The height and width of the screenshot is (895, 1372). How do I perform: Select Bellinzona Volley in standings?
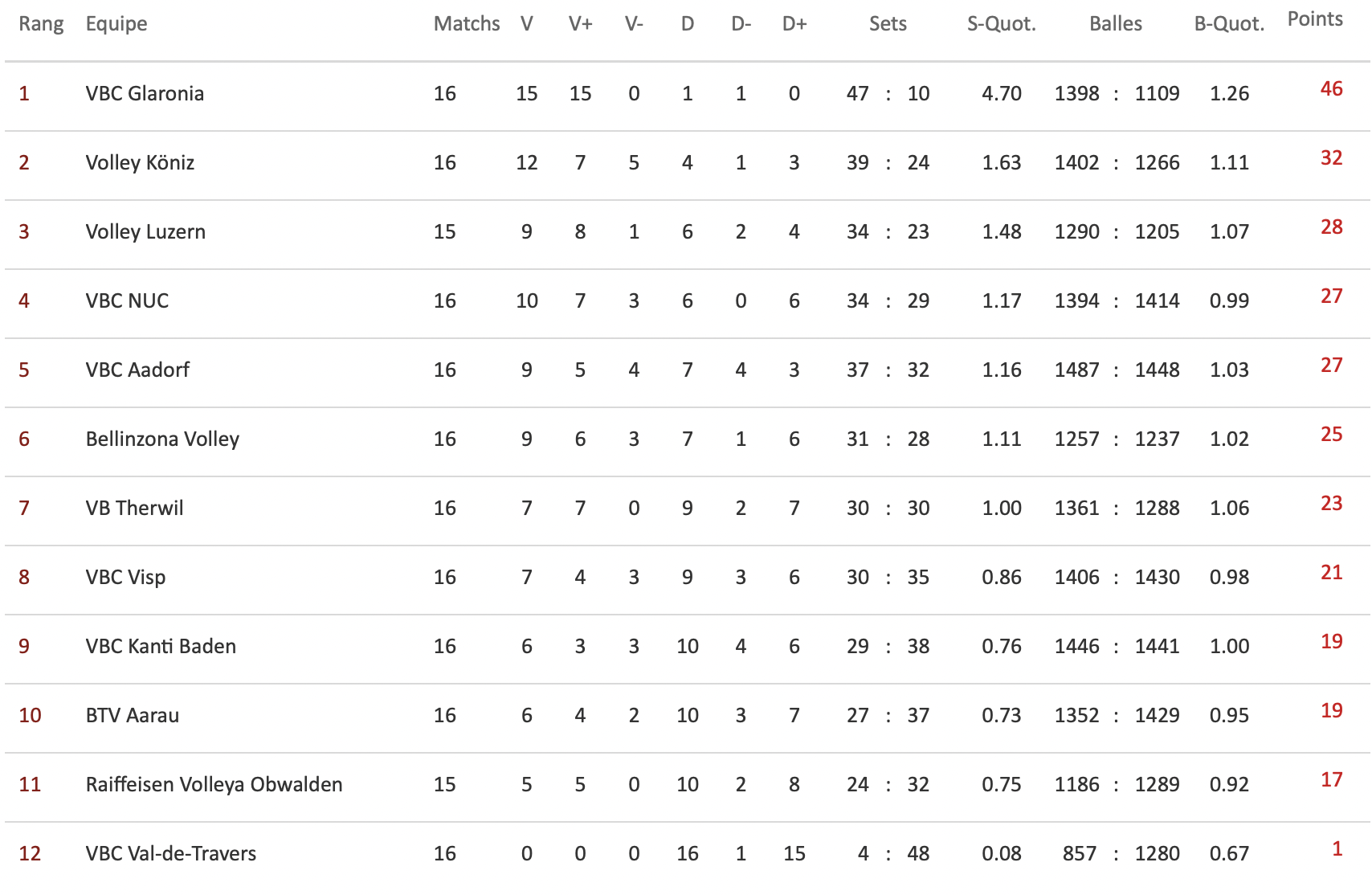click(x=162, y=439)
